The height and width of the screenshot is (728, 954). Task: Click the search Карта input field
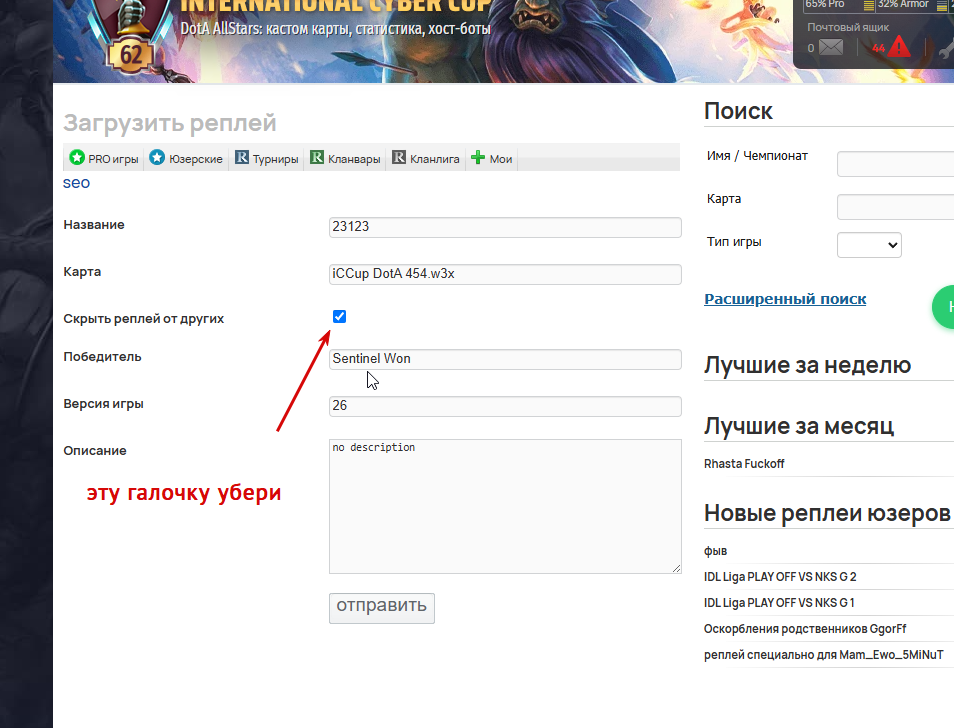896,207
